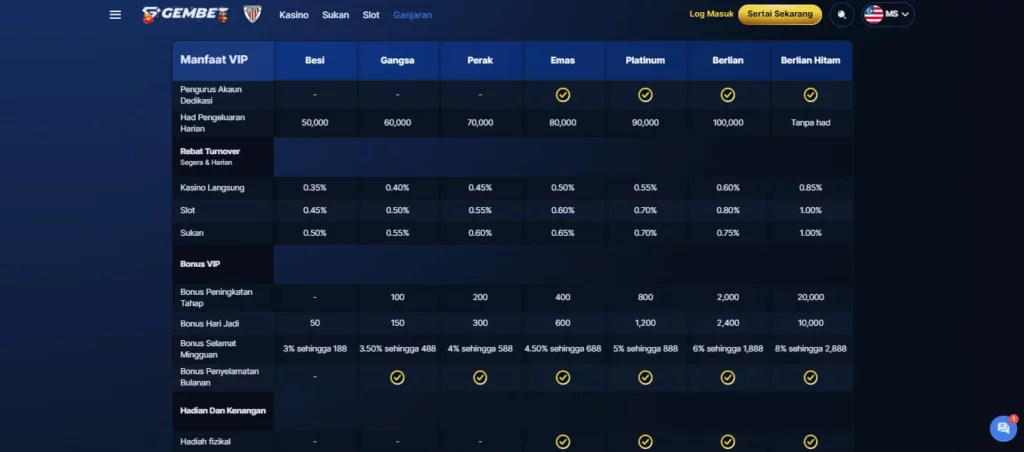Click the 5% sehingga 888 cell
This screenshot has width=1024, height=452.
pyautogui.click(x=645, y=349)
